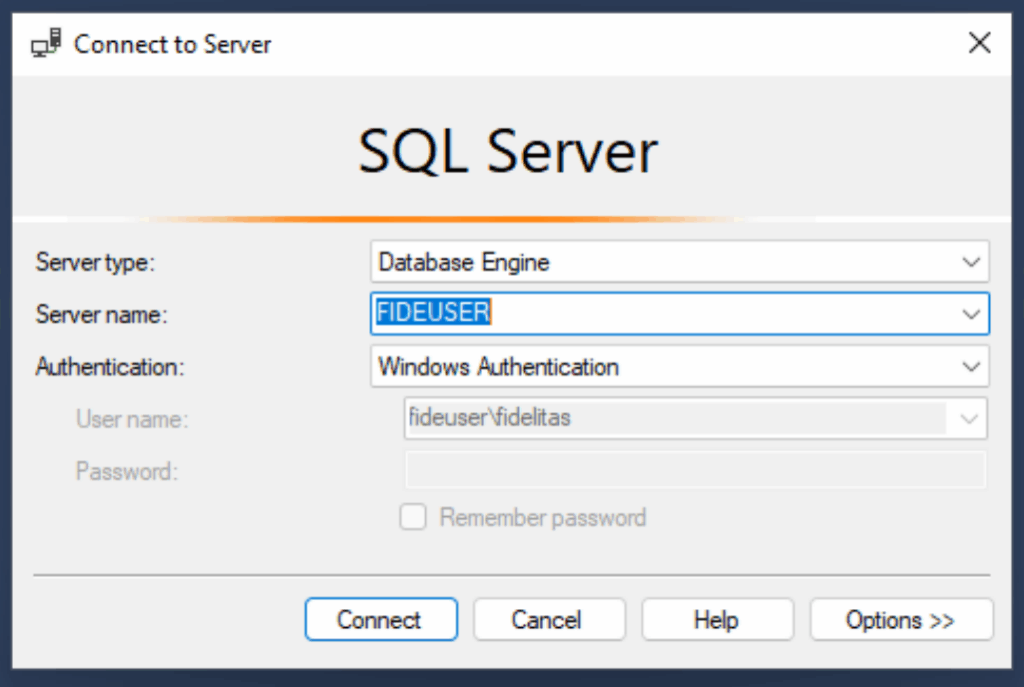Click the fideuser\fidelitas user name field
This screenshot has width=1024, height=687.
coord(696,418)
